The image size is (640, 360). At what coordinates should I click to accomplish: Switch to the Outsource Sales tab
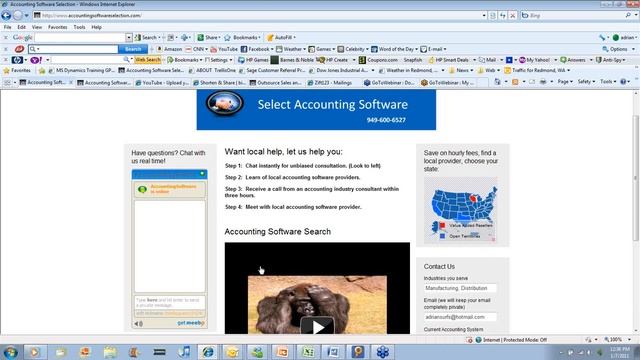(x=276, y=82)
